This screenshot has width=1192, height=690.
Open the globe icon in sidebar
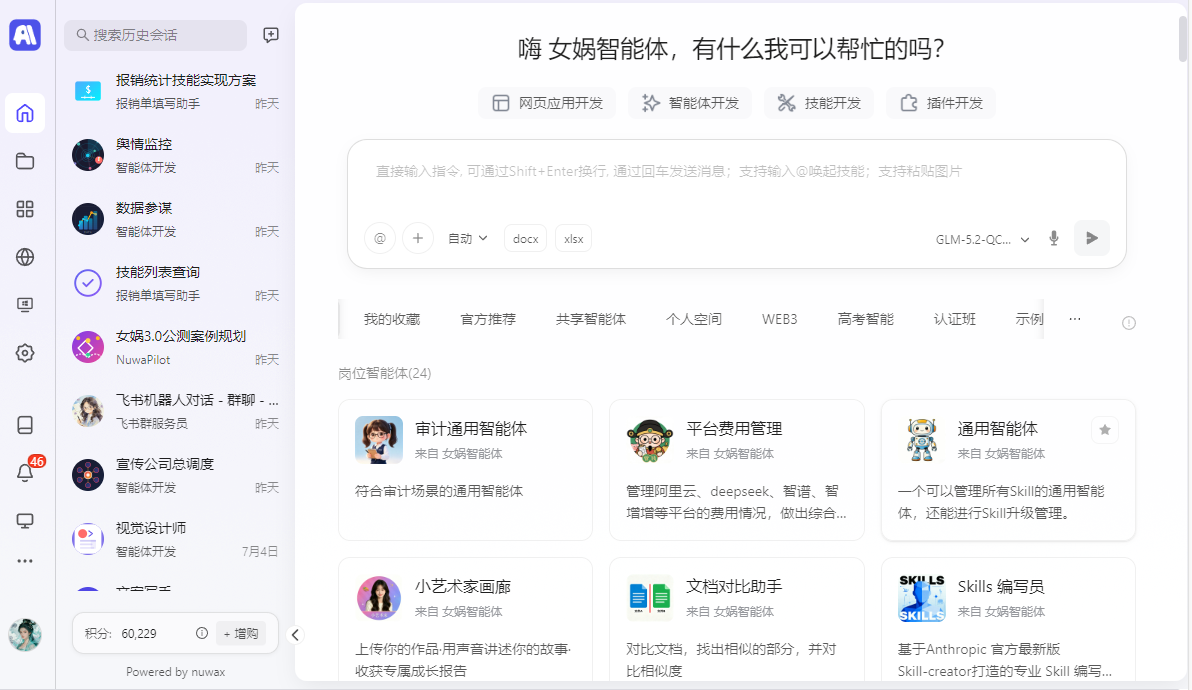tap(25, 257)
